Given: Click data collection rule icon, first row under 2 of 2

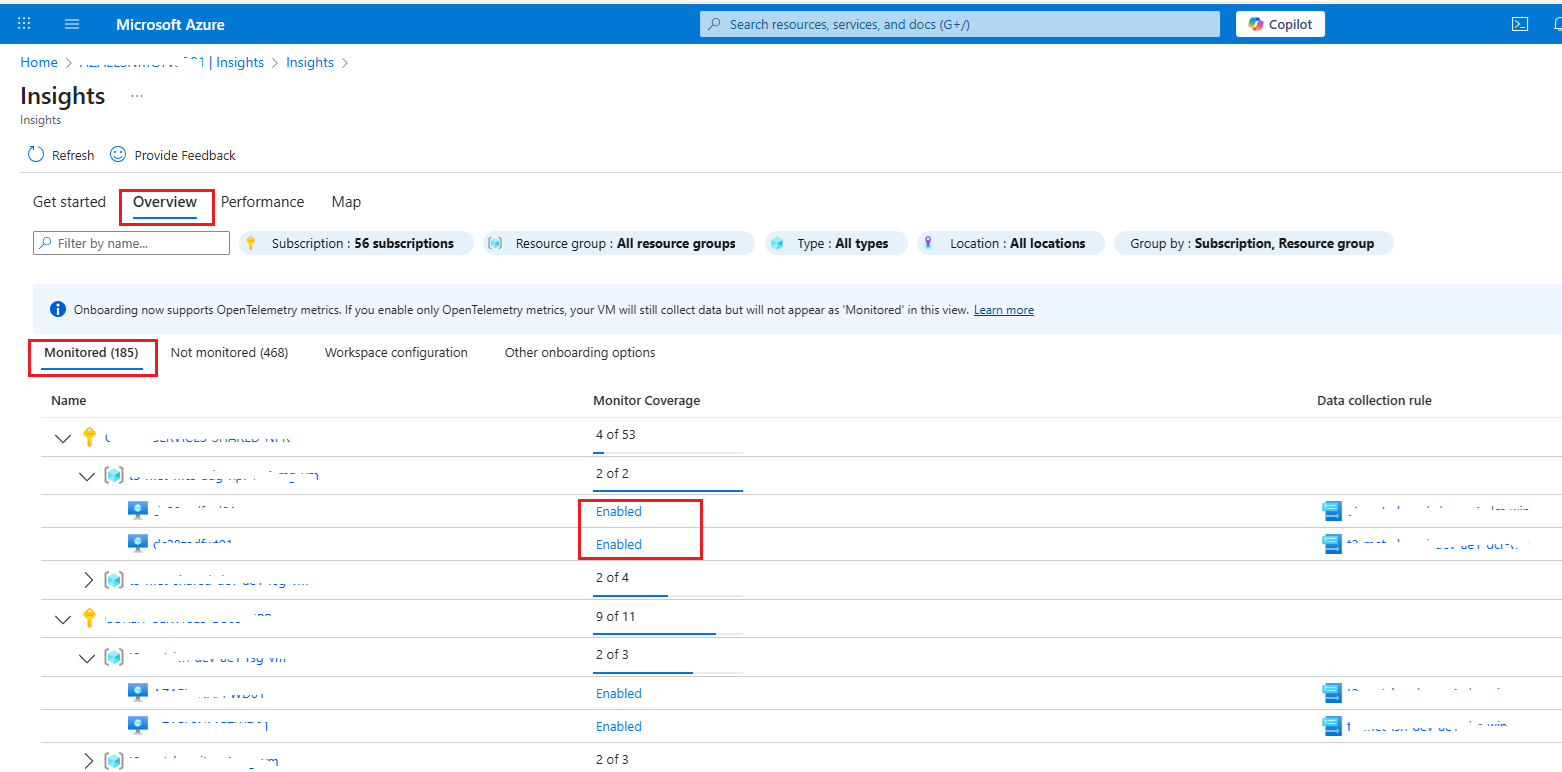Looking at the screenshot, I should tap(1331, 511).
